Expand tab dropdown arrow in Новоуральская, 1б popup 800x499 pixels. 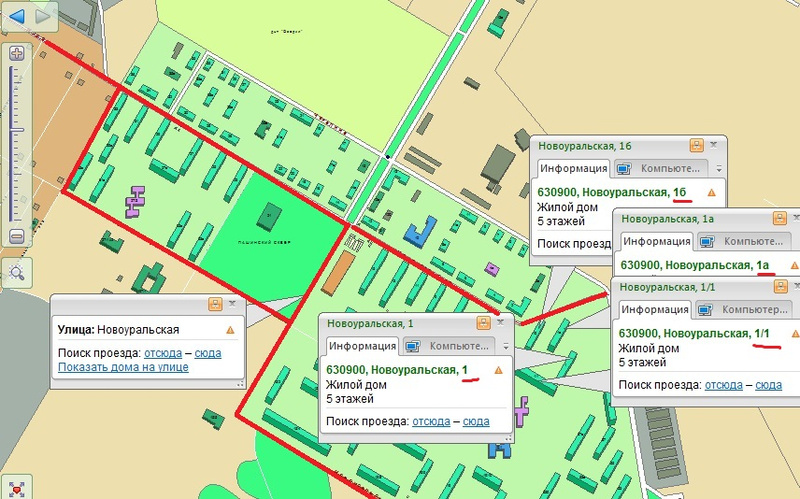coord(719,169)
